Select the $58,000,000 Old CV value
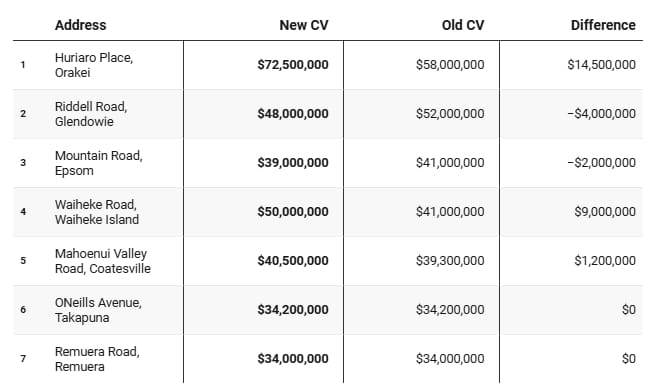652x389 pixels. tap(450, 65)
